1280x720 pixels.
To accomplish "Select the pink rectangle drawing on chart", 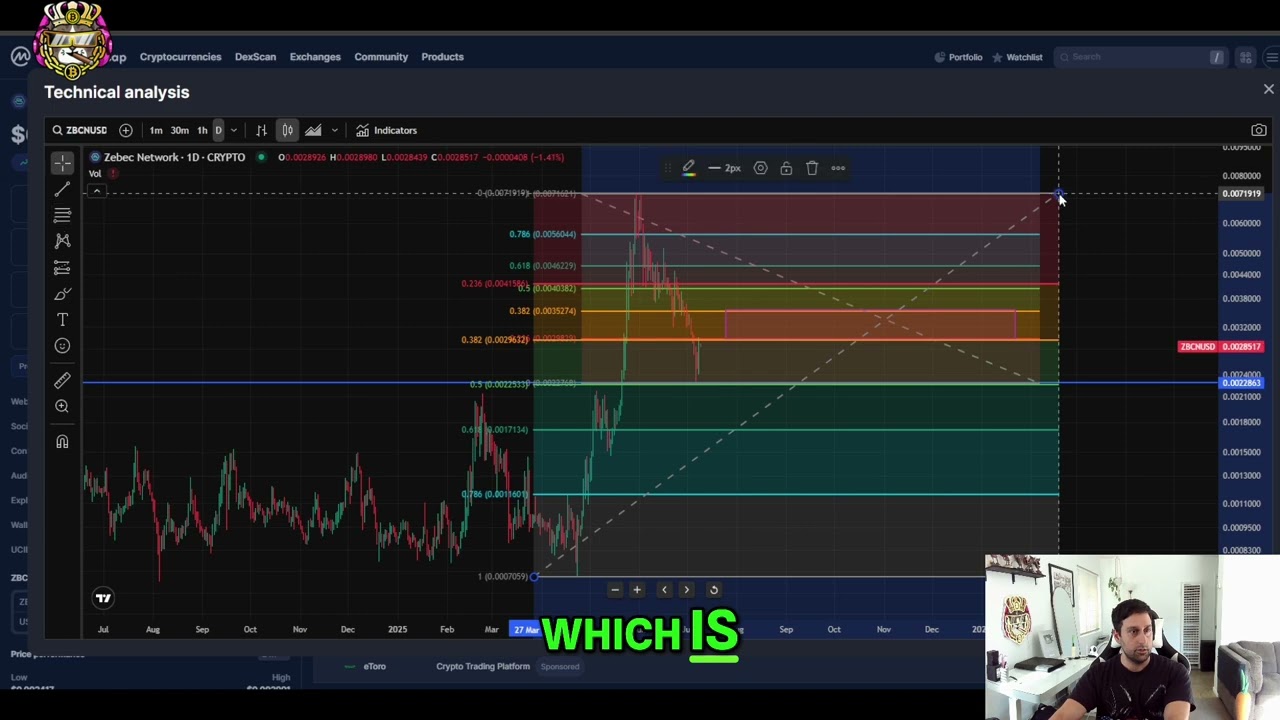I will tap(870, 324).
